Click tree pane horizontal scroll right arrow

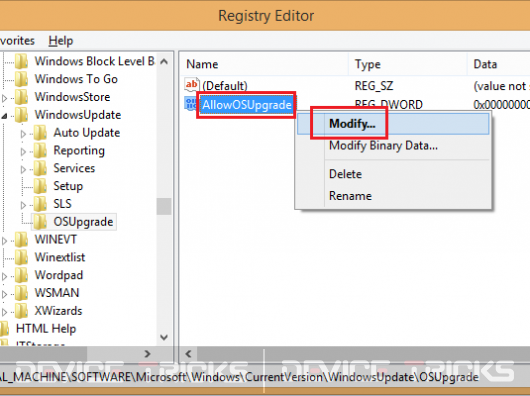click(x=147, y=354)
